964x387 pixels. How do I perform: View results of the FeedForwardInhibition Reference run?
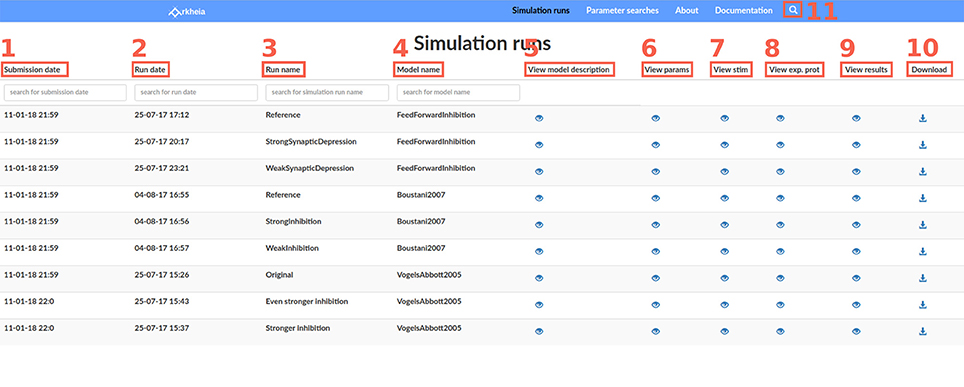[x=856, y=119]
